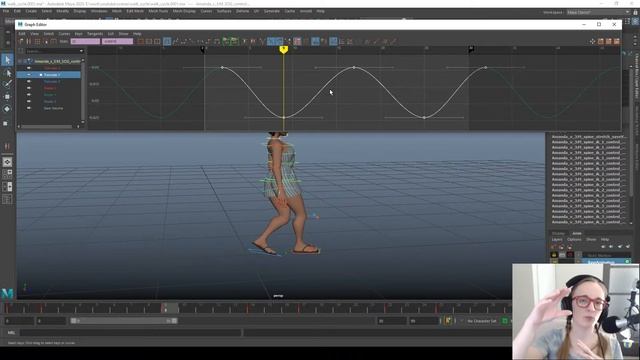Open the Dope Sheet from Graph Editor
This screenshot has height=360, width=640.
coord(601,41)
